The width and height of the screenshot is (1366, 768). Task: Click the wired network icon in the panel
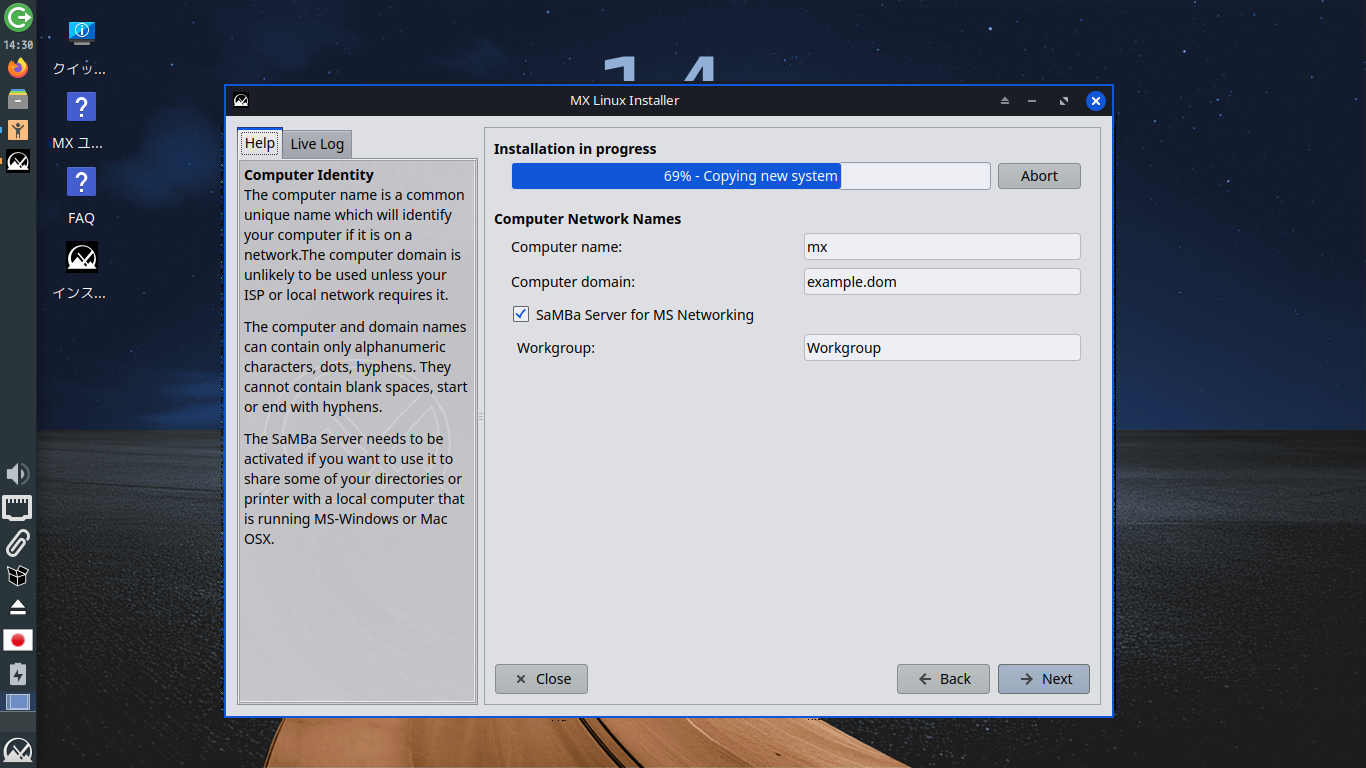(18, 508)
